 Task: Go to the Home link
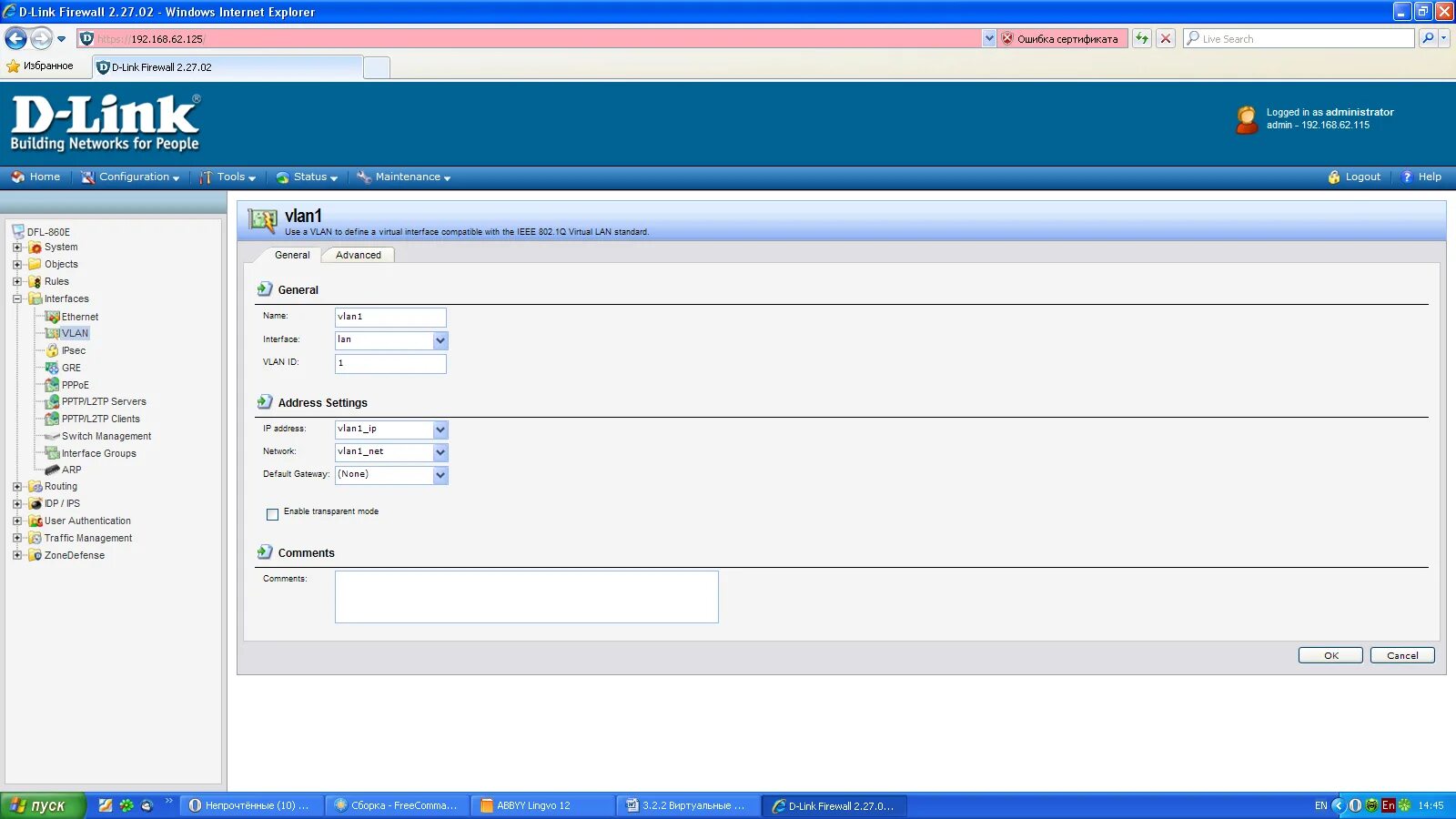tap(35, 177)
